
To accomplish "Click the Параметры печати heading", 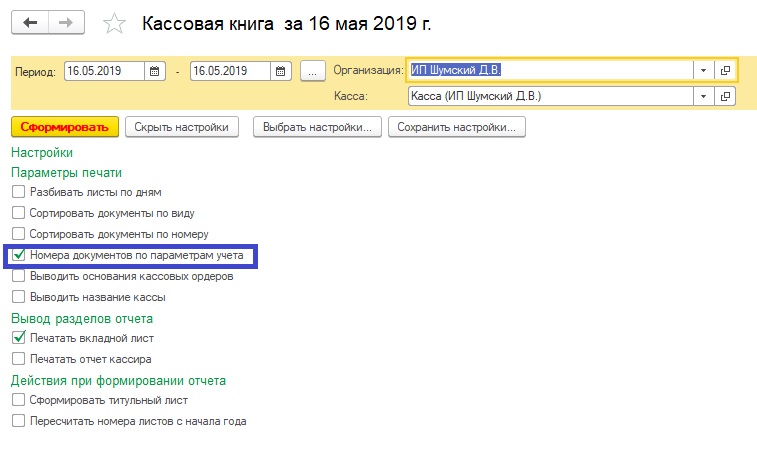I will [67, 173].
